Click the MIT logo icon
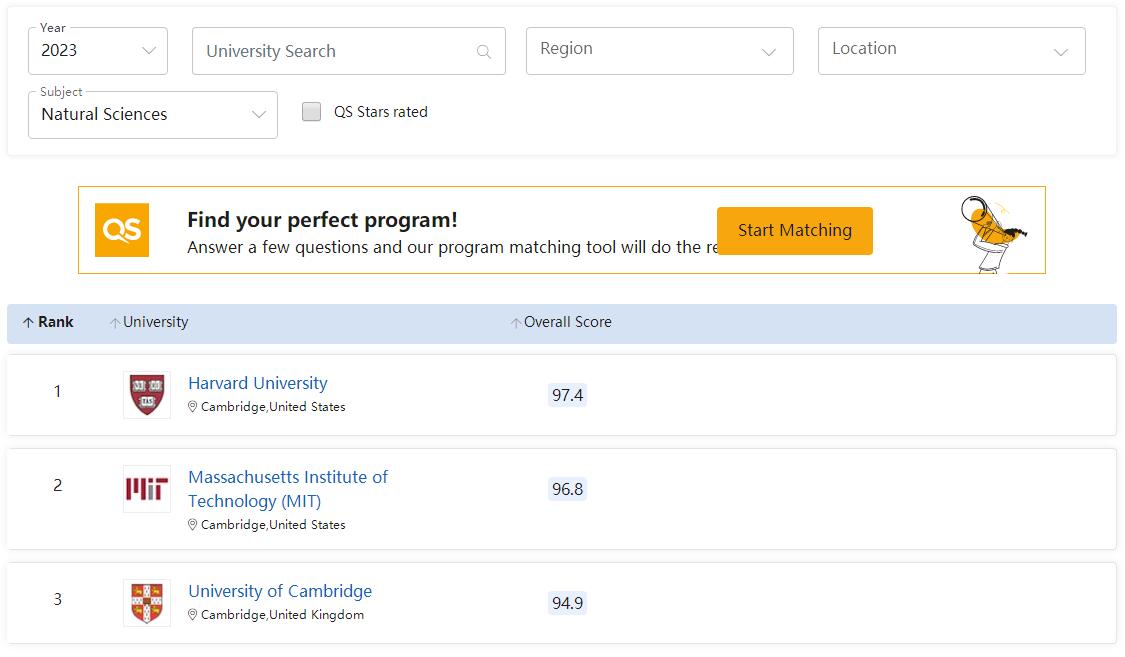1125x657 pixels. (x=147, y=489)
